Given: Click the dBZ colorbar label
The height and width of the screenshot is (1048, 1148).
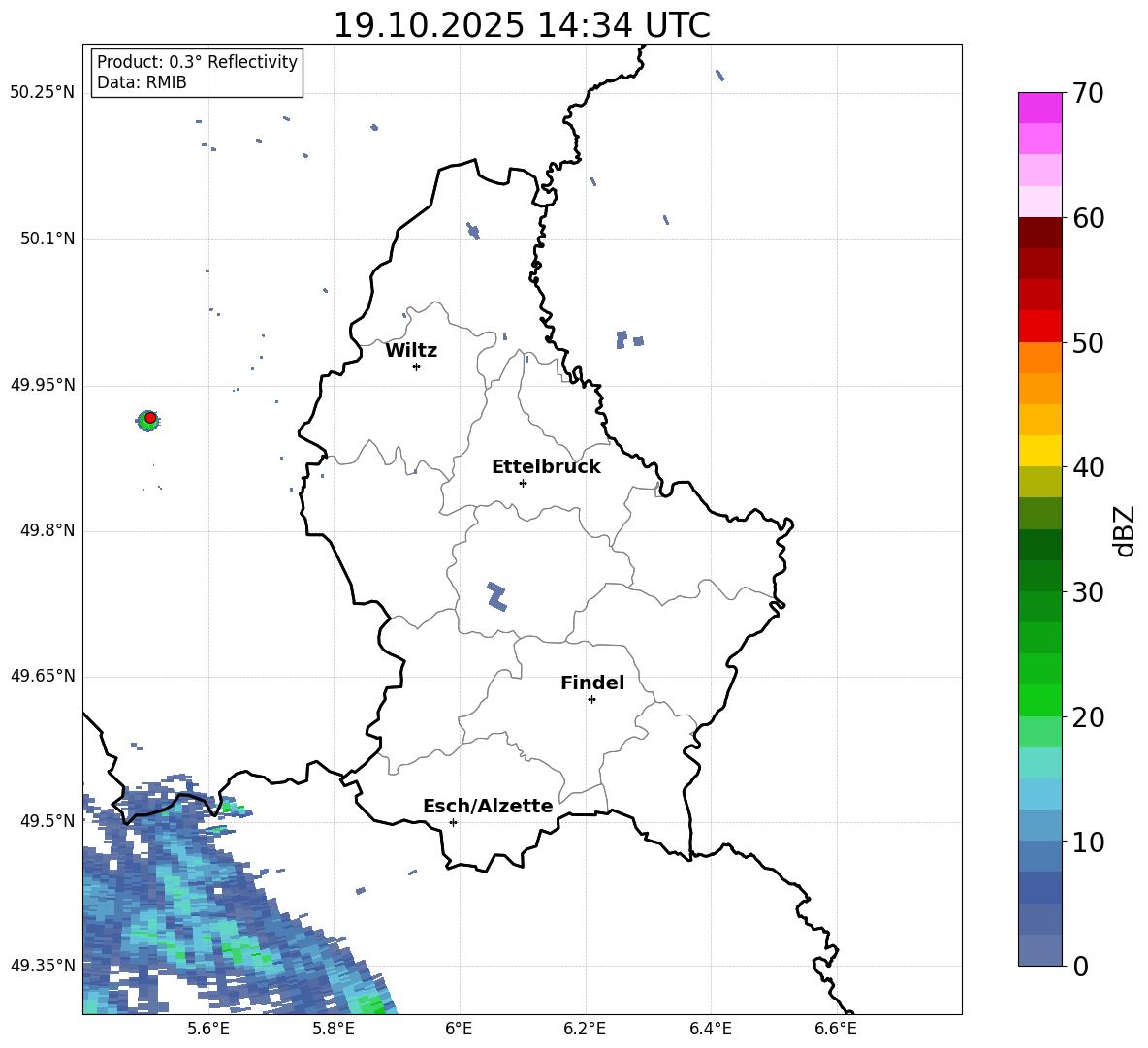Looking at the screenshot, I should tap(1126, 531).
